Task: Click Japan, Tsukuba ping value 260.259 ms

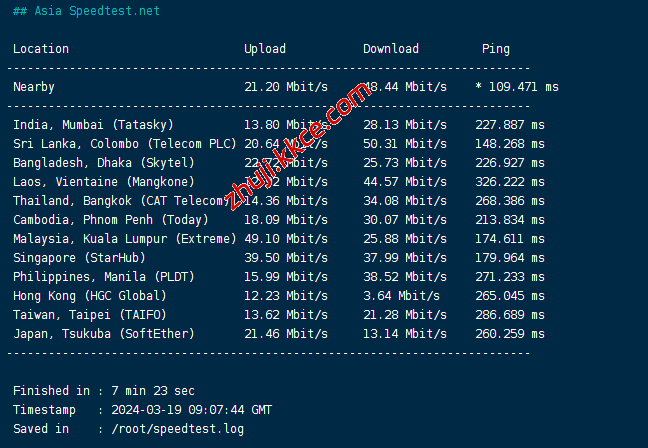Action: click(x=510, y=334)
